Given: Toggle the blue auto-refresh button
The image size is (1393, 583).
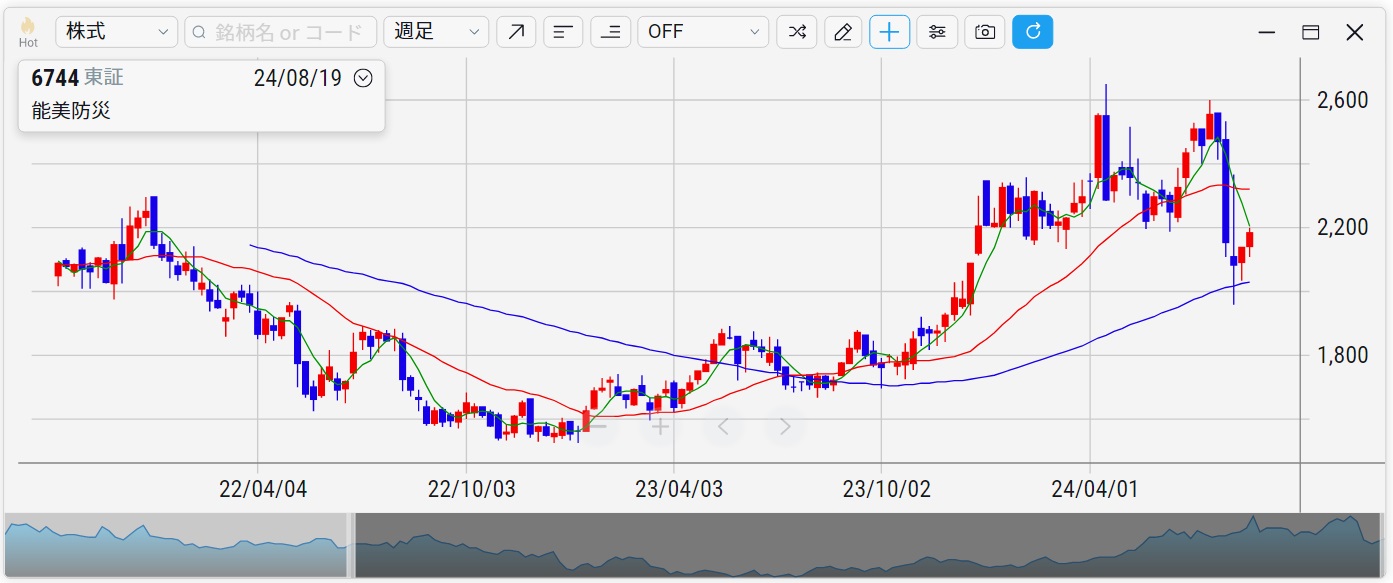Looking at the screenshot, I should [x=1032, y=32].
